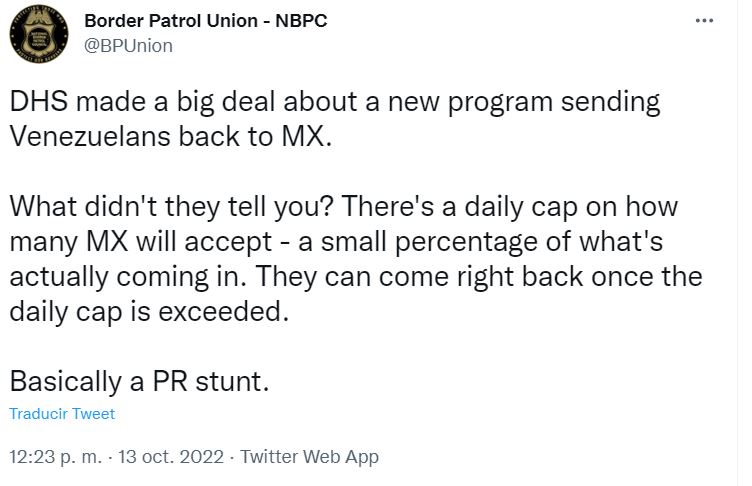Click the word DHS in the tweet
This screenshot has height=486, width=752.
[35, 102]
